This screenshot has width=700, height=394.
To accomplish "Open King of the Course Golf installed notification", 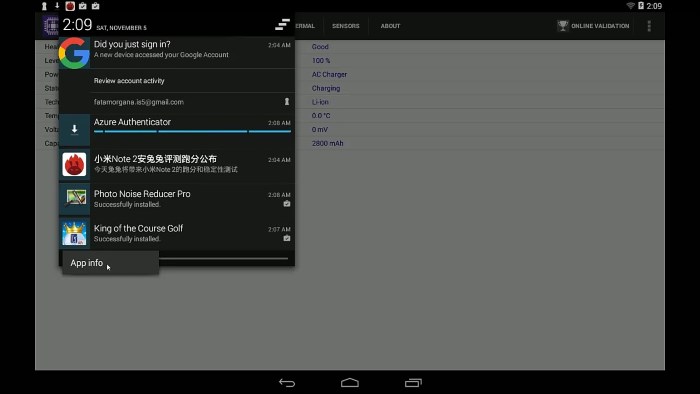I will pos(177,233).
